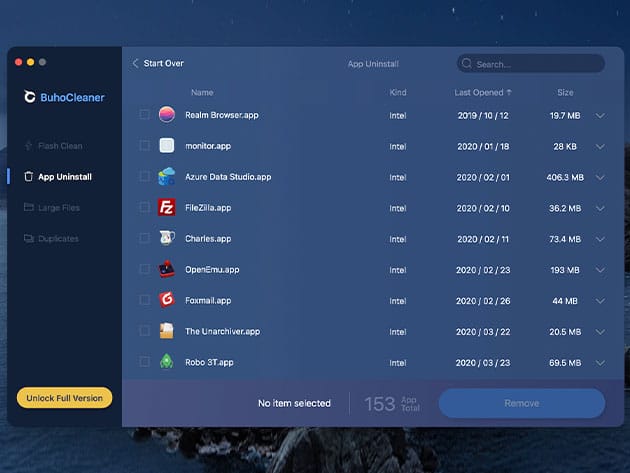The width and height of the screenshot is (630, 473).
Task: Click the Charles app icon
Action: (x=167, y=239)
